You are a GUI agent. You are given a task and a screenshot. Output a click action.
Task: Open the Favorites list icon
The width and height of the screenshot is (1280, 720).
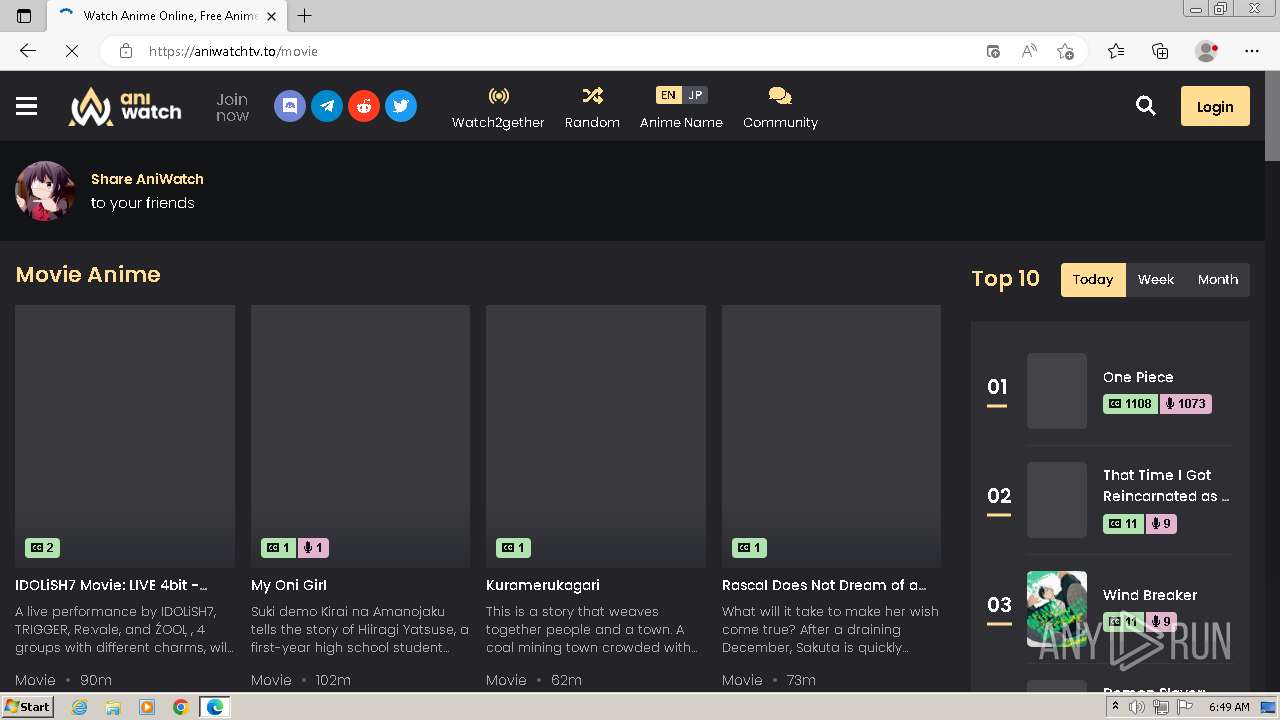point(1116,51)
